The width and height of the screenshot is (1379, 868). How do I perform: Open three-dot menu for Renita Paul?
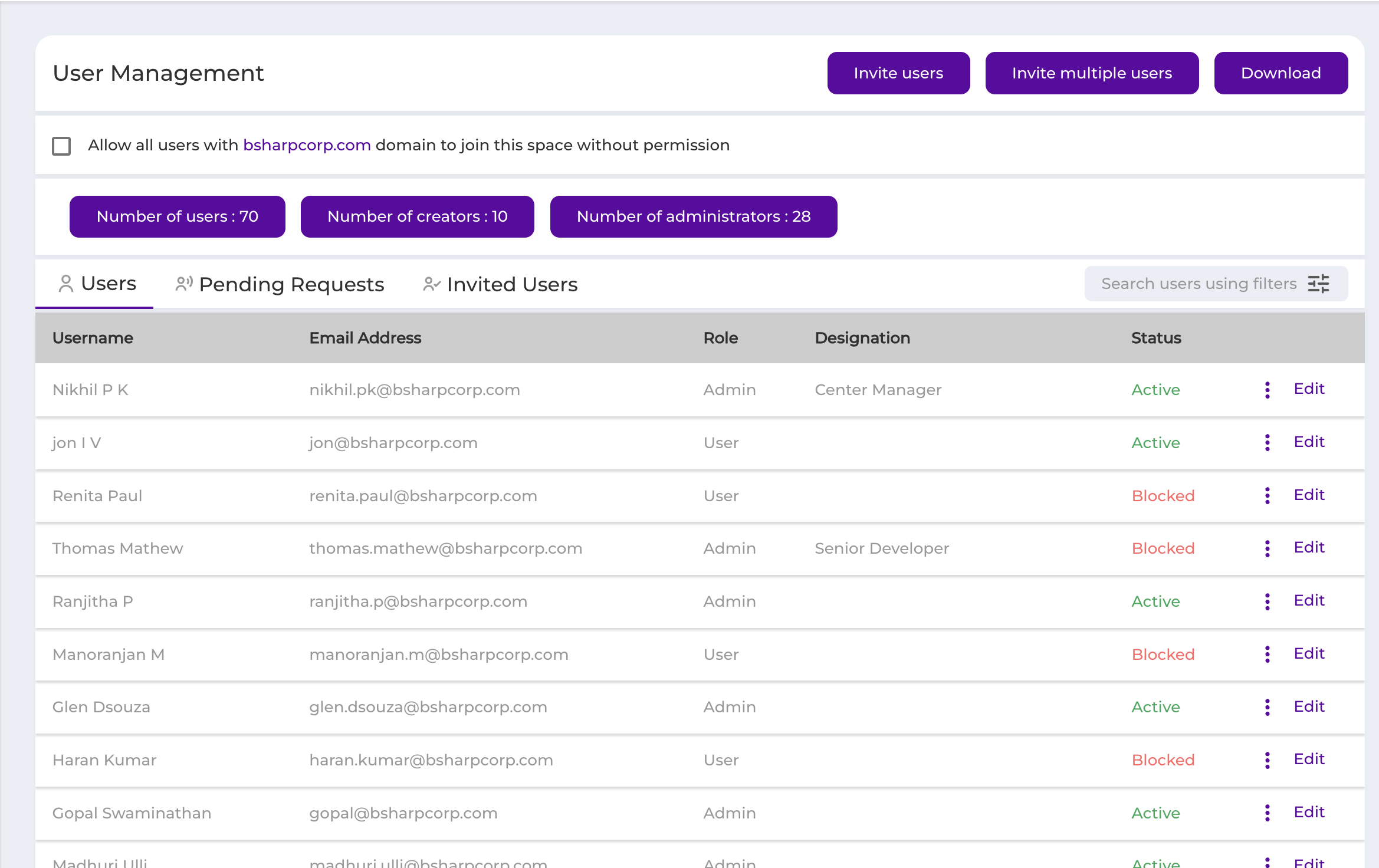(1267, 495)
